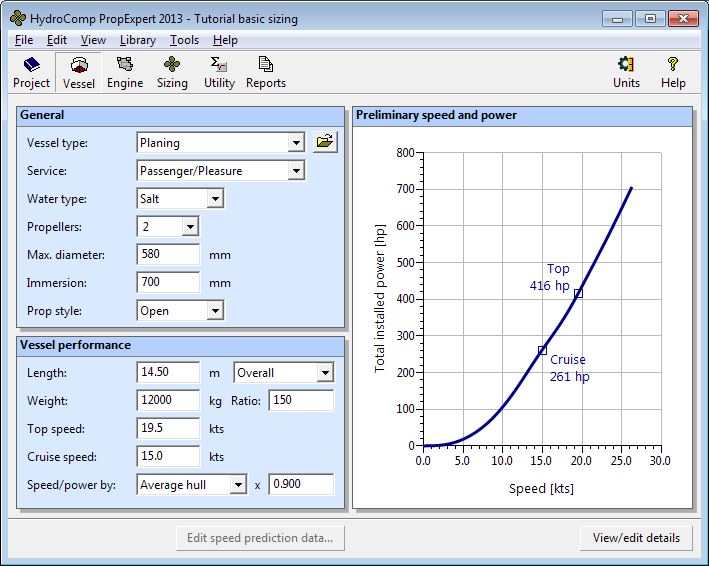Click the Max. diameter field

168,254
